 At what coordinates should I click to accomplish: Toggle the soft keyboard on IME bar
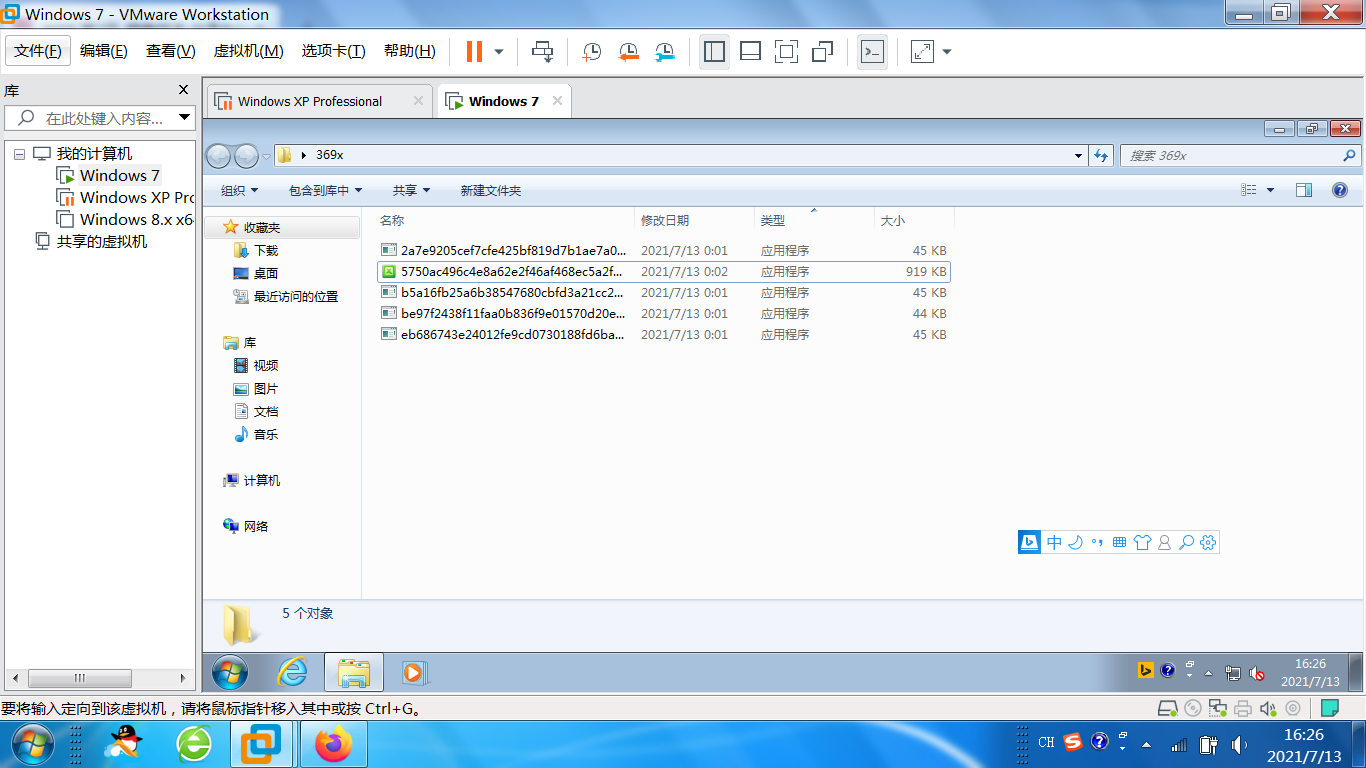click(1119, 543)
